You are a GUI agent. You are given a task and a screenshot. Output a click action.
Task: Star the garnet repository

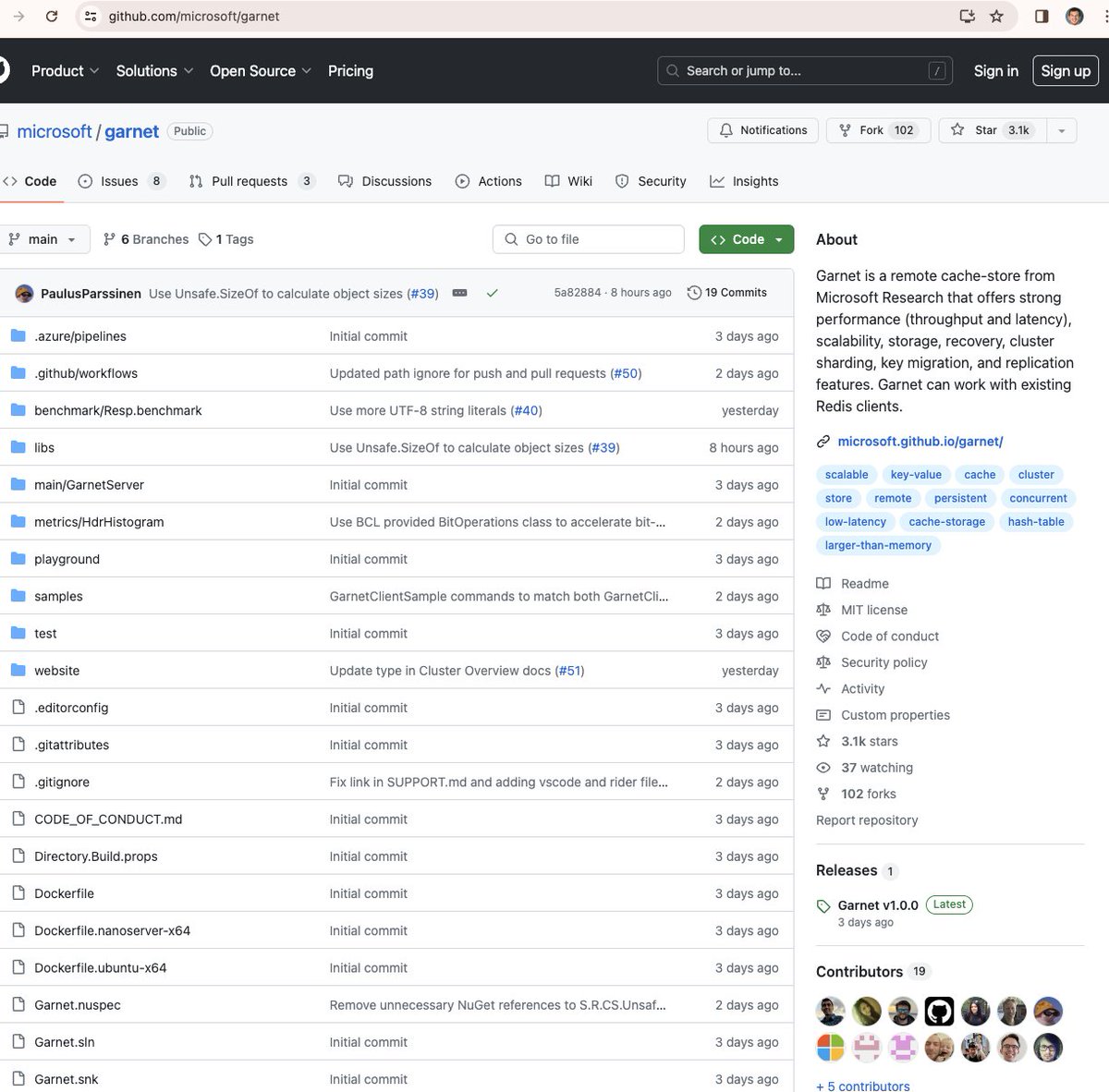[993, 130]
